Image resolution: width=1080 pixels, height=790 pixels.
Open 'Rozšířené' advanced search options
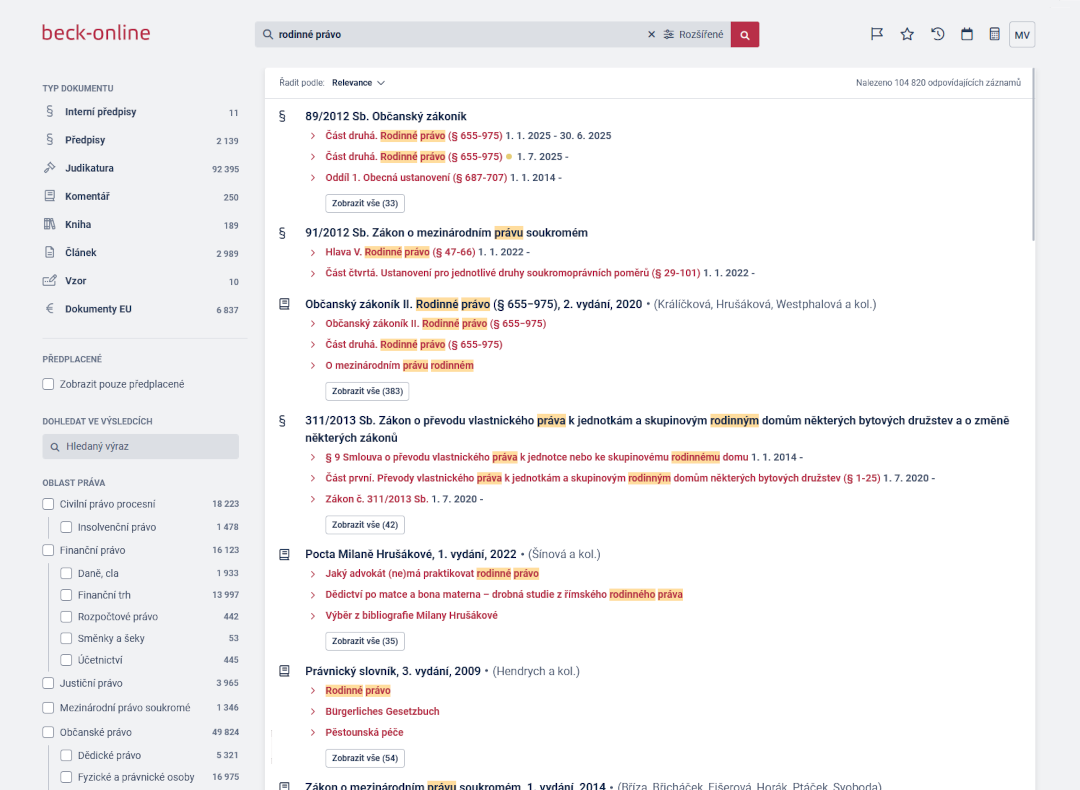693,34
